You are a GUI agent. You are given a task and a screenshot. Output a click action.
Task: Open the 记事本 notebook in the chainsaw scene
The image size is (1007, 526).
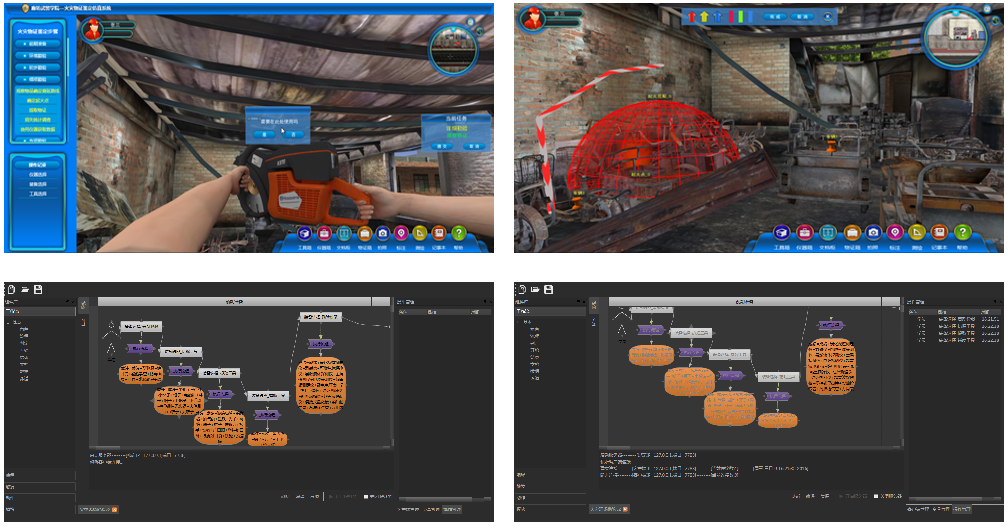click(438, 233)
